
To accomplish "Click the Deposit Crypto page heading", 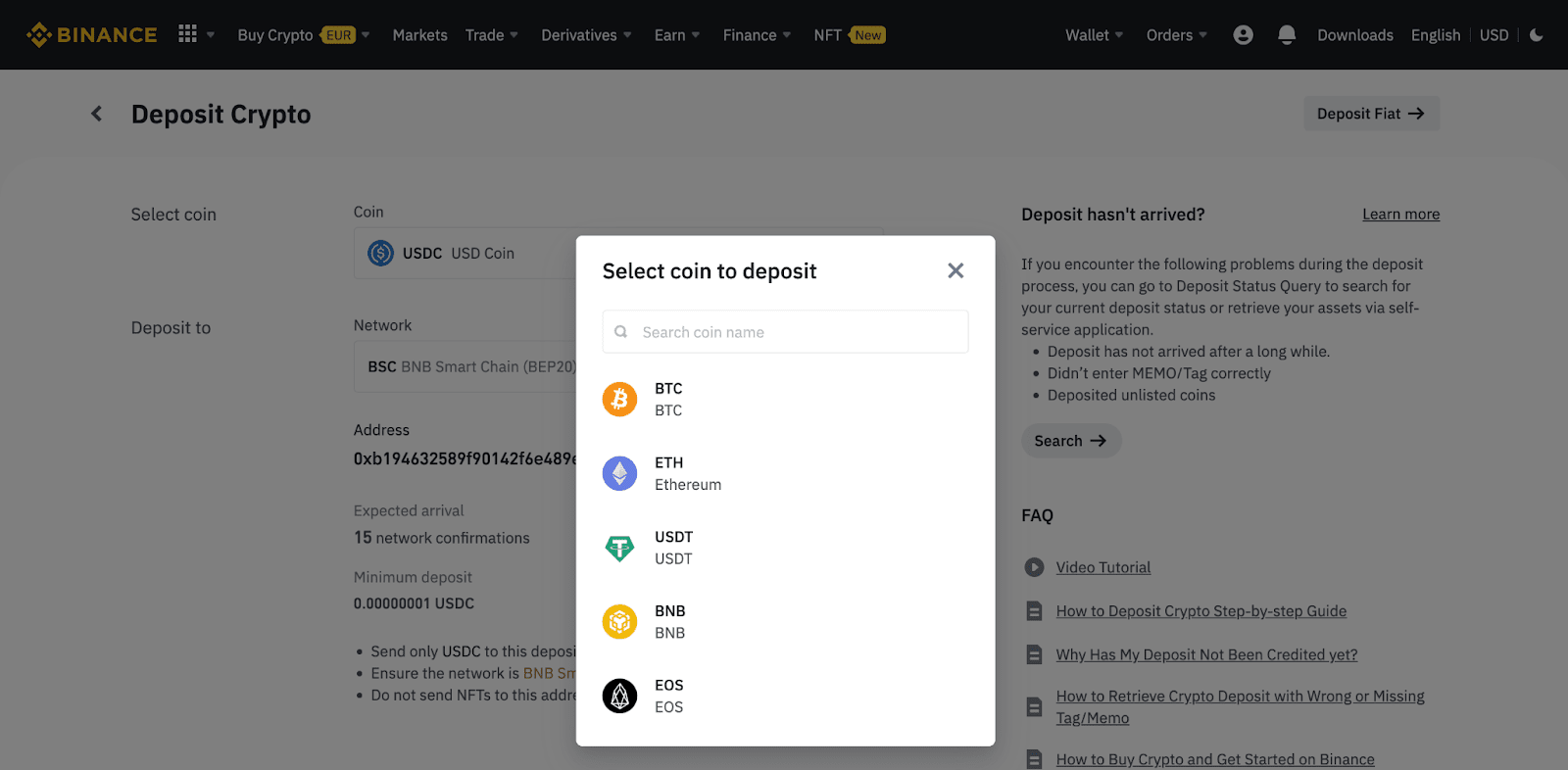I will [x=220, y=115].
